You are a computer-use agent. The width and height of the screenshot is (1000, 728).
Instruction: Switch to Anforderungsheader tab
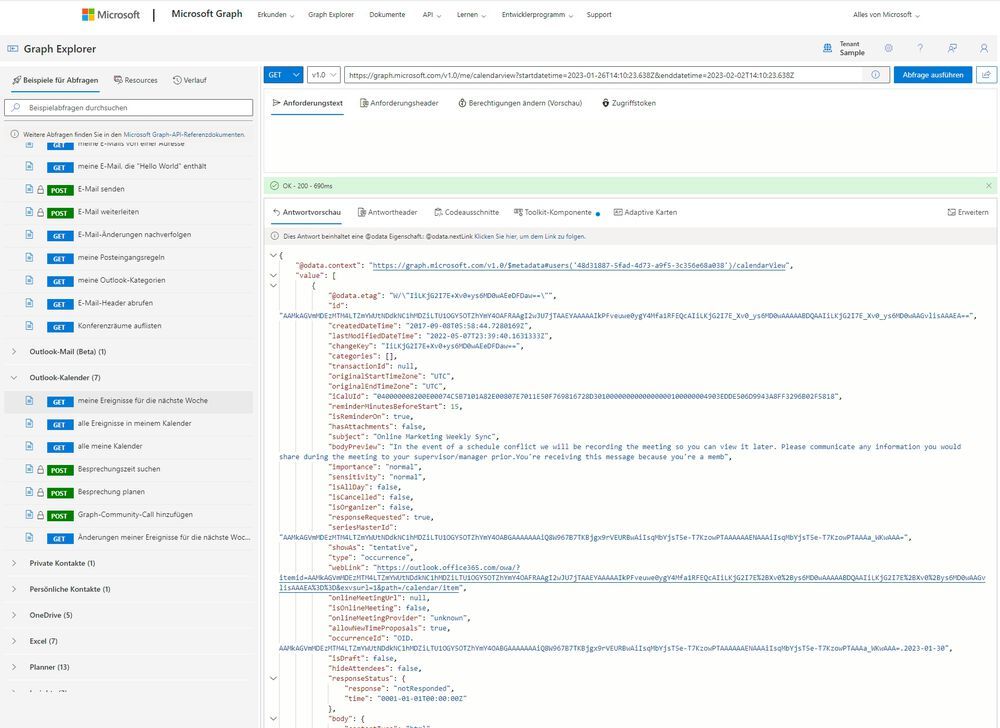[399, 103]
